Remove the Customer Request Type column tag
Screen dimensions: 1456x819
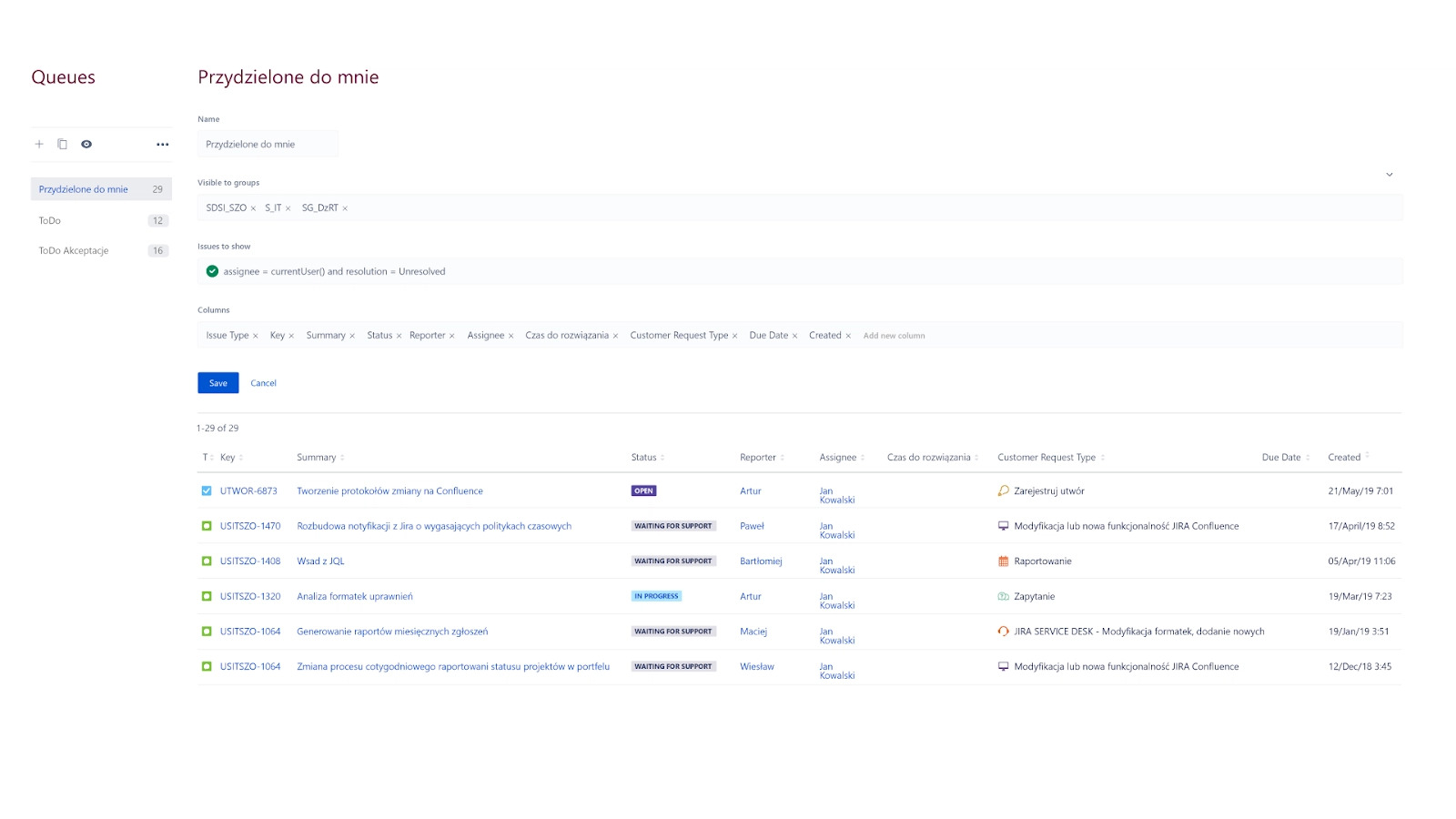pyautogui.click(x=734, y=336)
